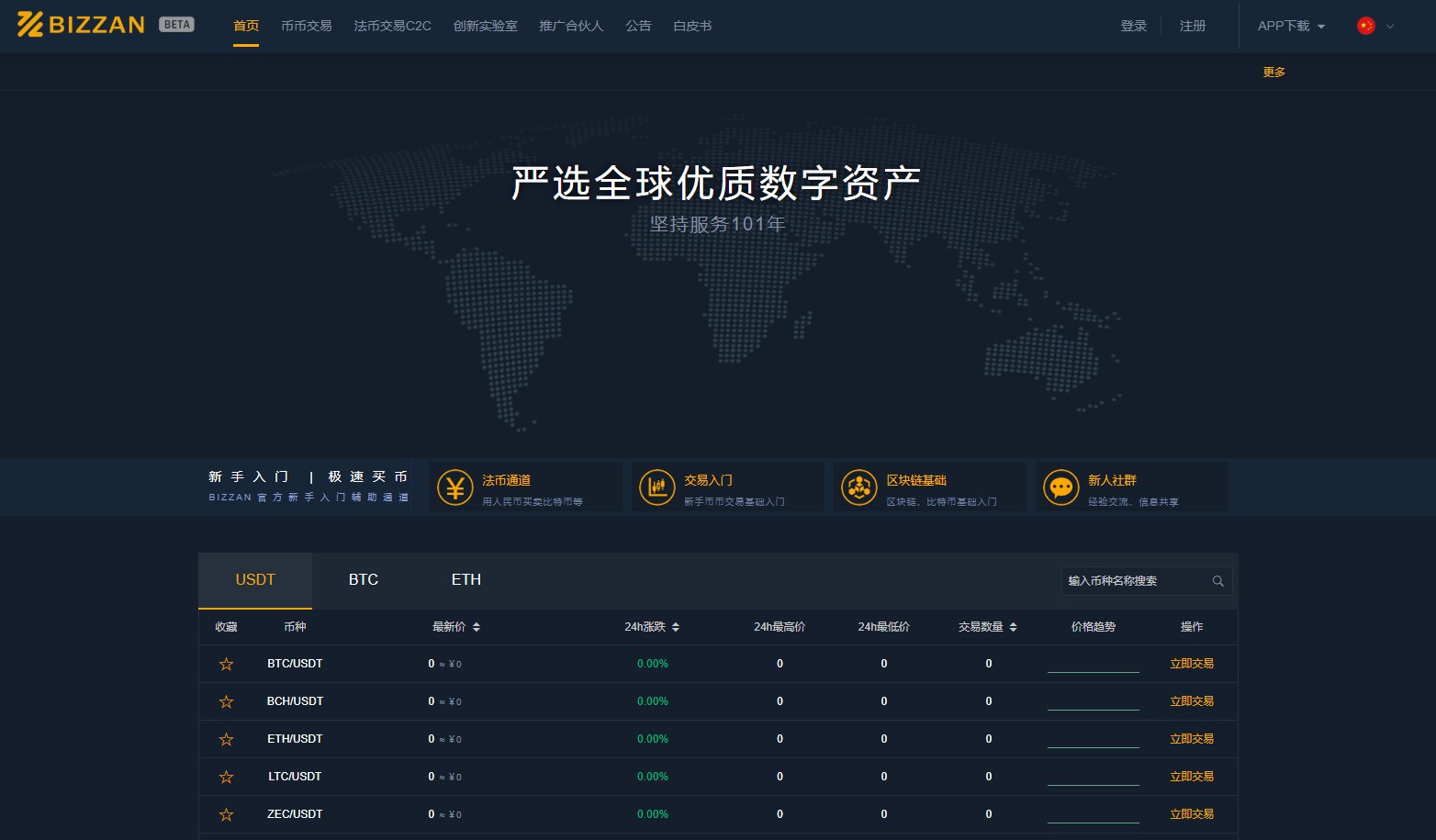Click the 新手入门 heading text
Viewport: 1436px width, 840px height.
tap(248, 476)
